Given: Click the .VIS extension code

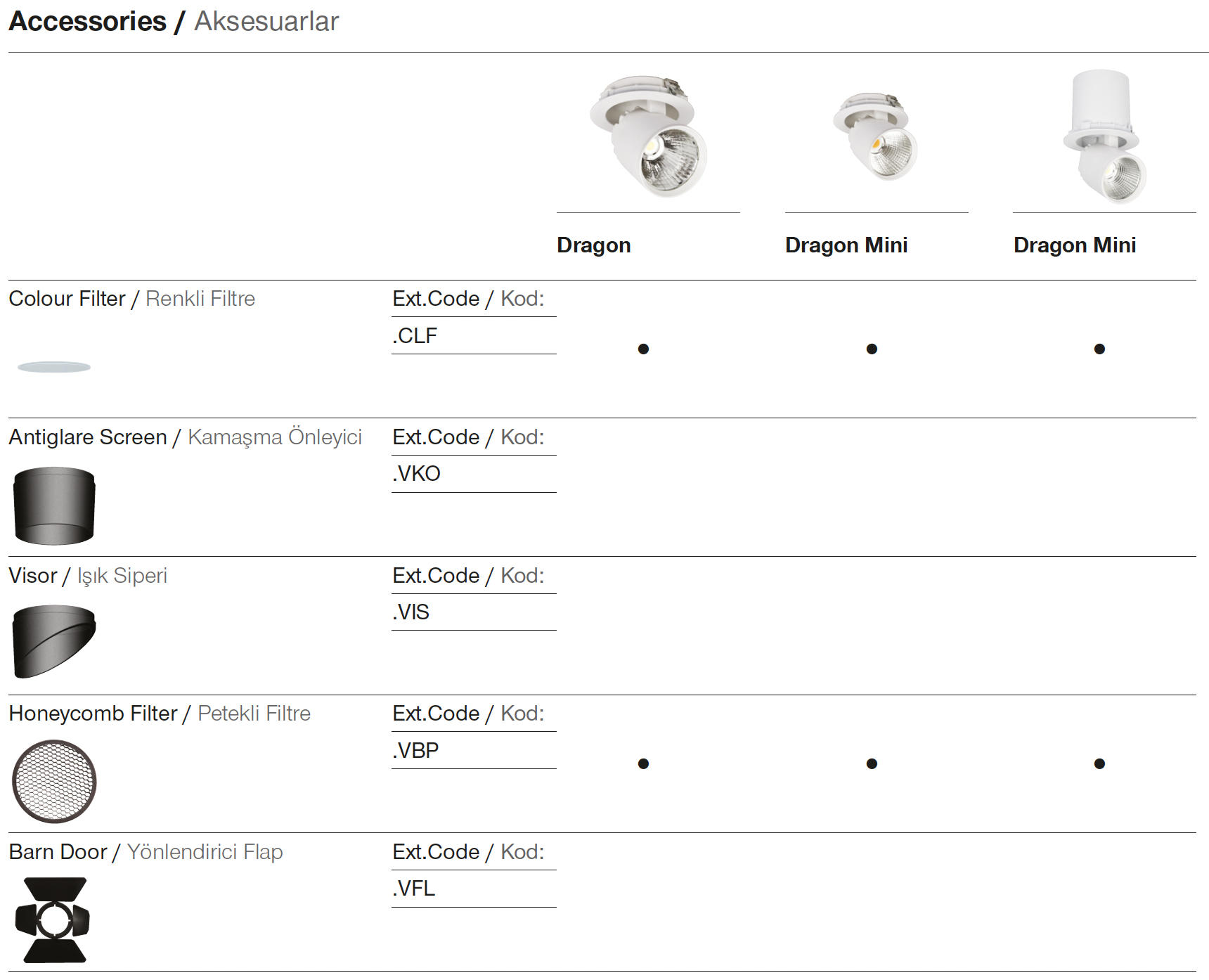Looking at the screenshot, I should point(410,612).
